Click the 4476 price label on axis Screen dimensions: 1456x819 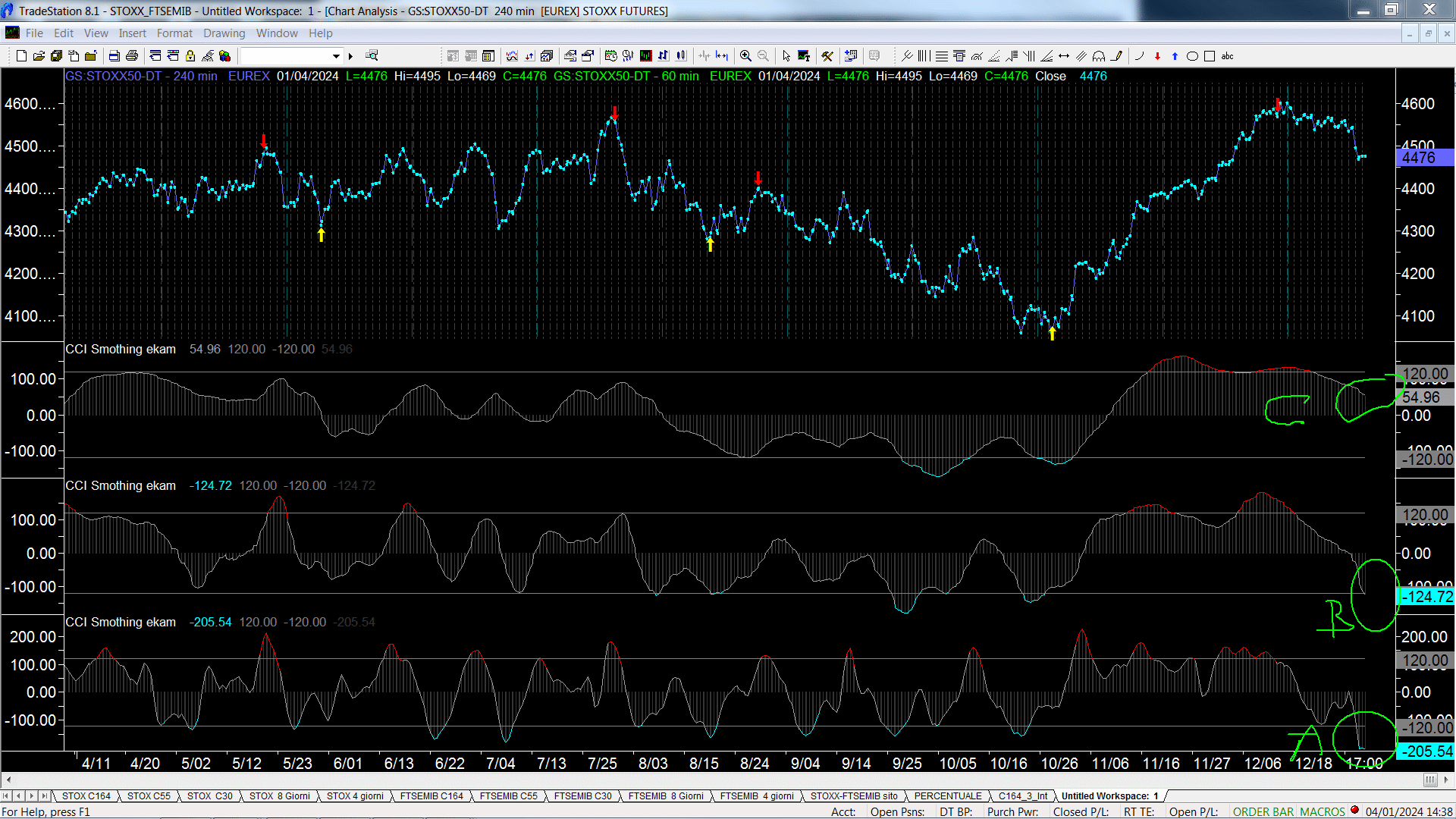[1424, 158]
